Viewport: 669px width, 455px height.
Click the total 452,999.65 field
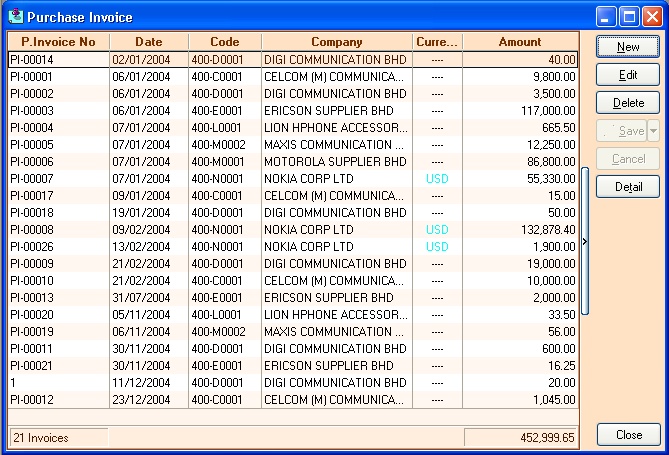520,438
